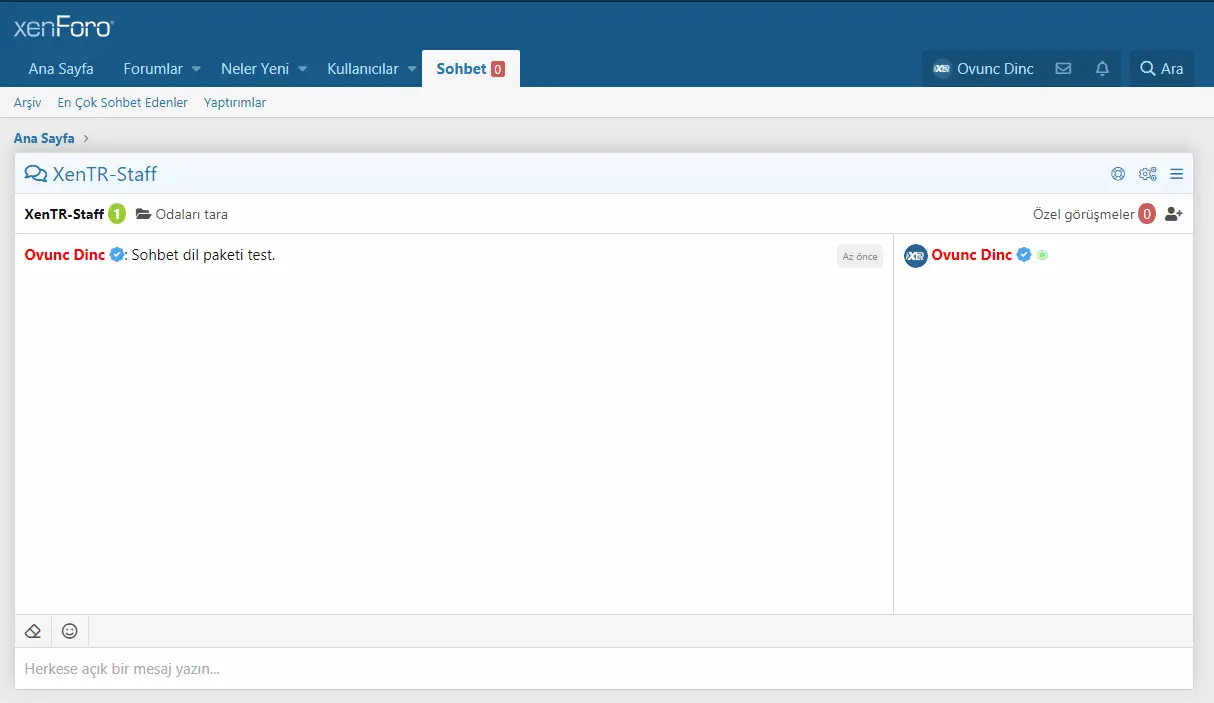Open En Çok Sohbet Edenler link
The image size is (1214, 703).
[x=123, y=103]
